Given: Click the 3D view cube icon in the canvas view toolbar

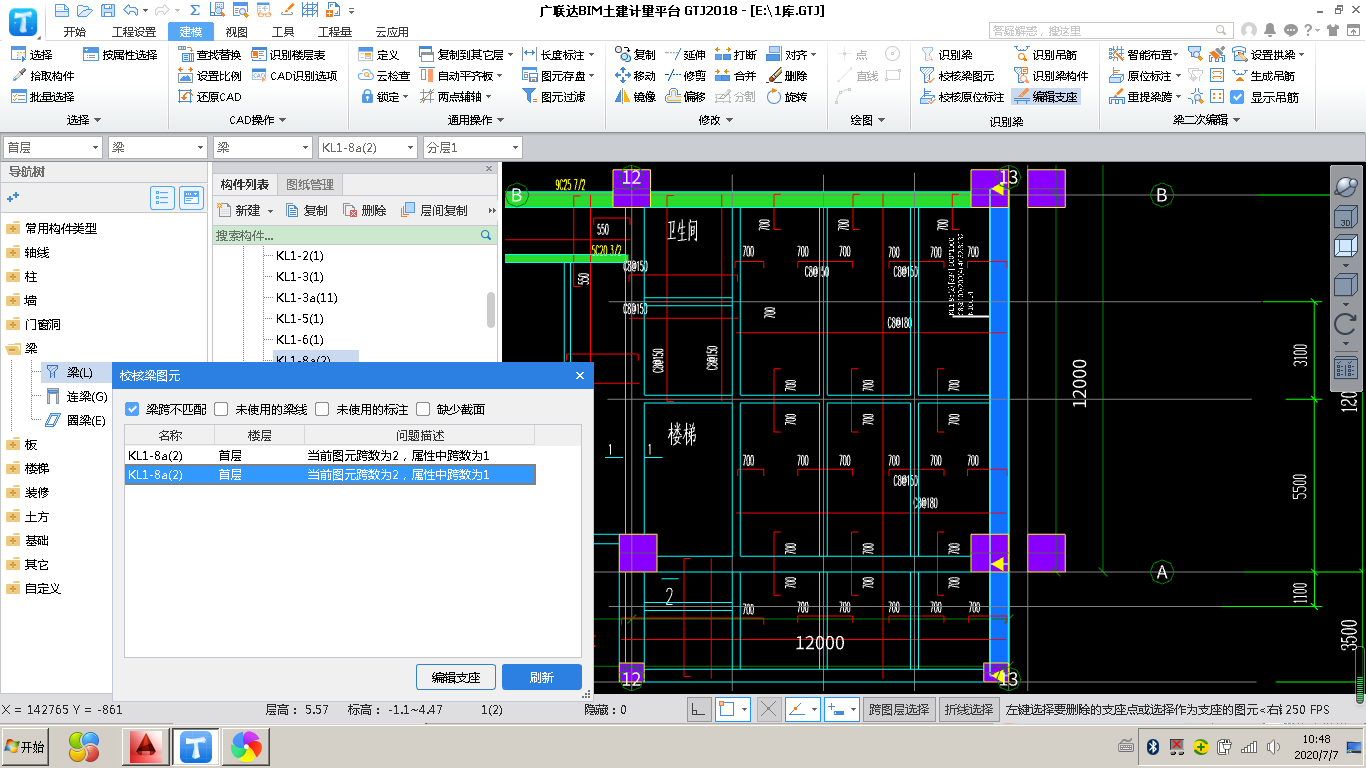Looking at the screenshot, I should coord(1346,219).
